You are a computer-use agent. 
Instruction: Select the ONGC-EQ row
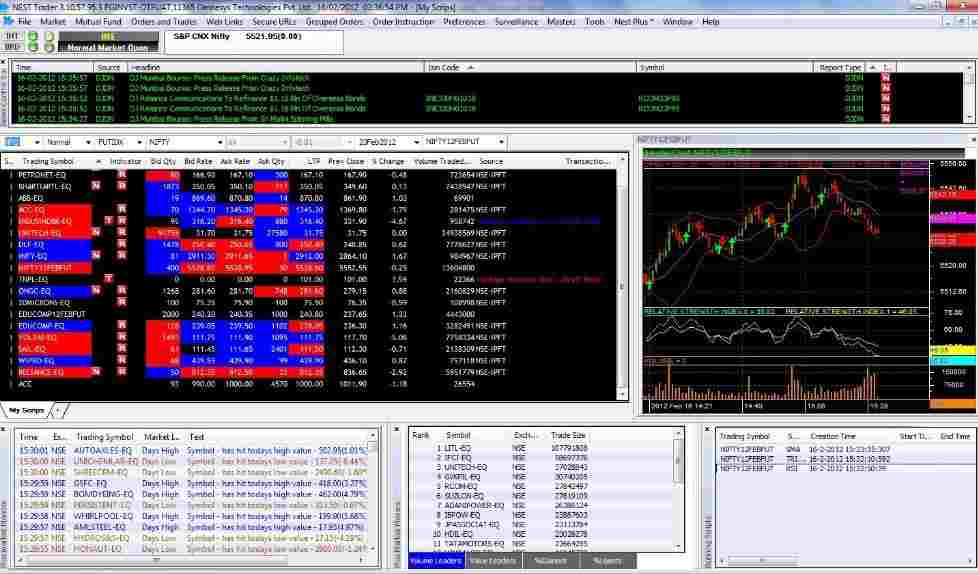[x=309, y=291]
